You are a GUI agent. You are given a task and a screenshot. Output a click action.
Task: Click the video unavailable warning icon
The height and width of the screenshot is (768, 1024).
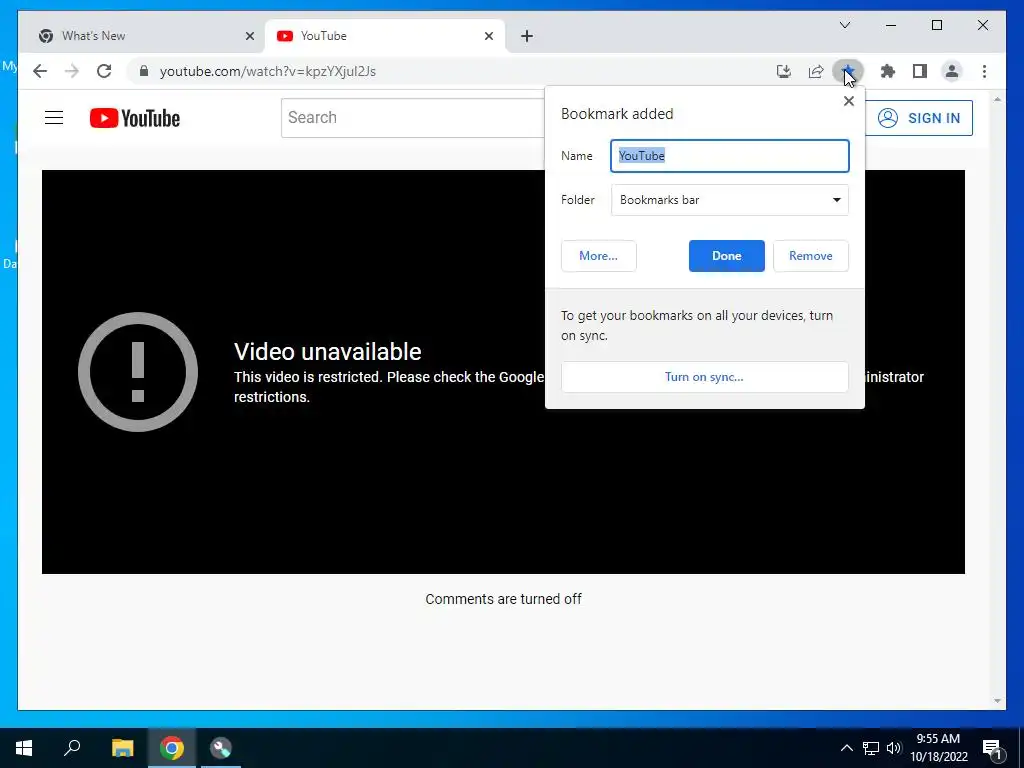click(x=138, y=372)
